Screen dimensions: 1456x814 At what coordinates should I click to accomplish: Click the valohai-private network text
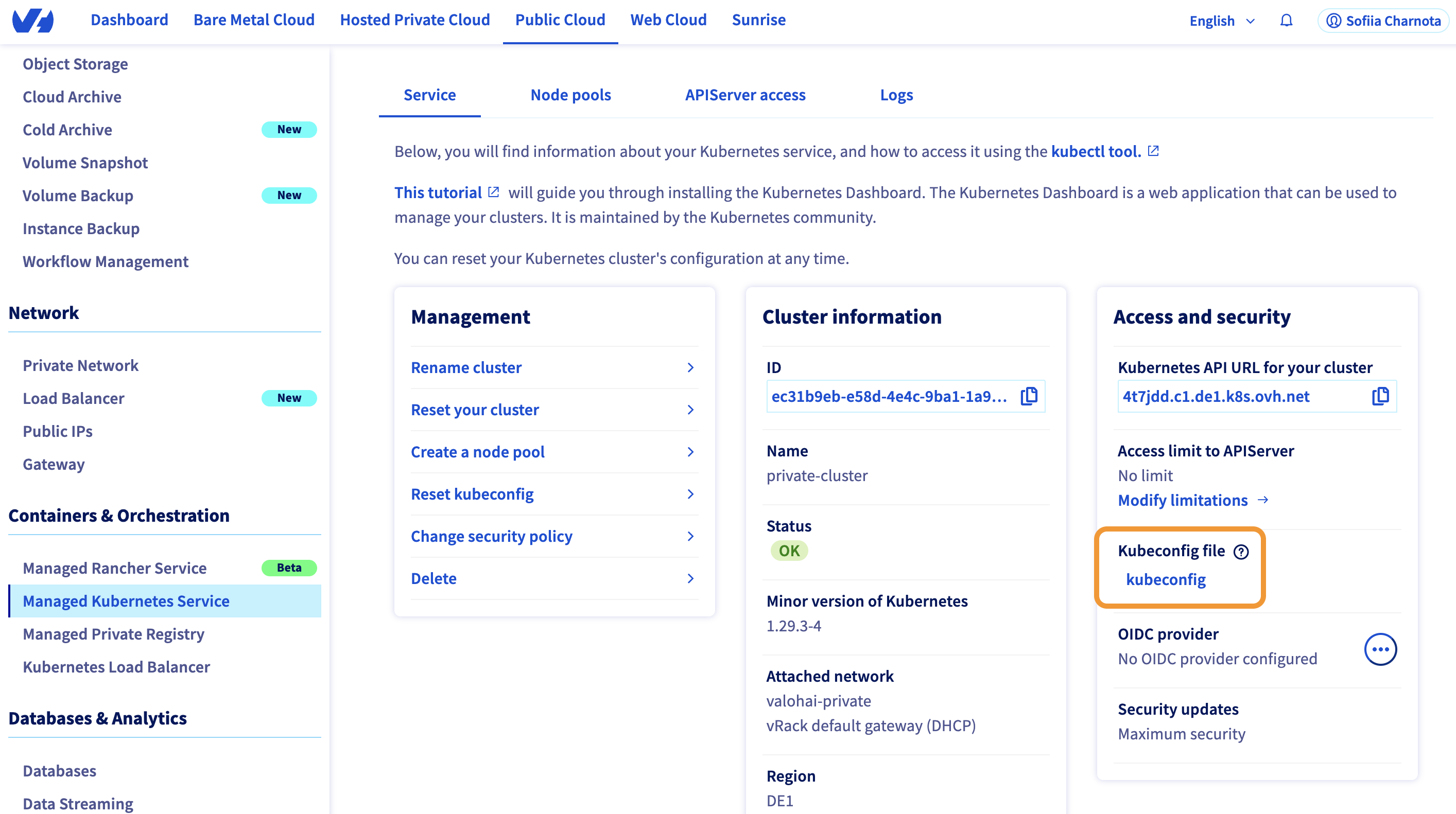pos(819,701)
